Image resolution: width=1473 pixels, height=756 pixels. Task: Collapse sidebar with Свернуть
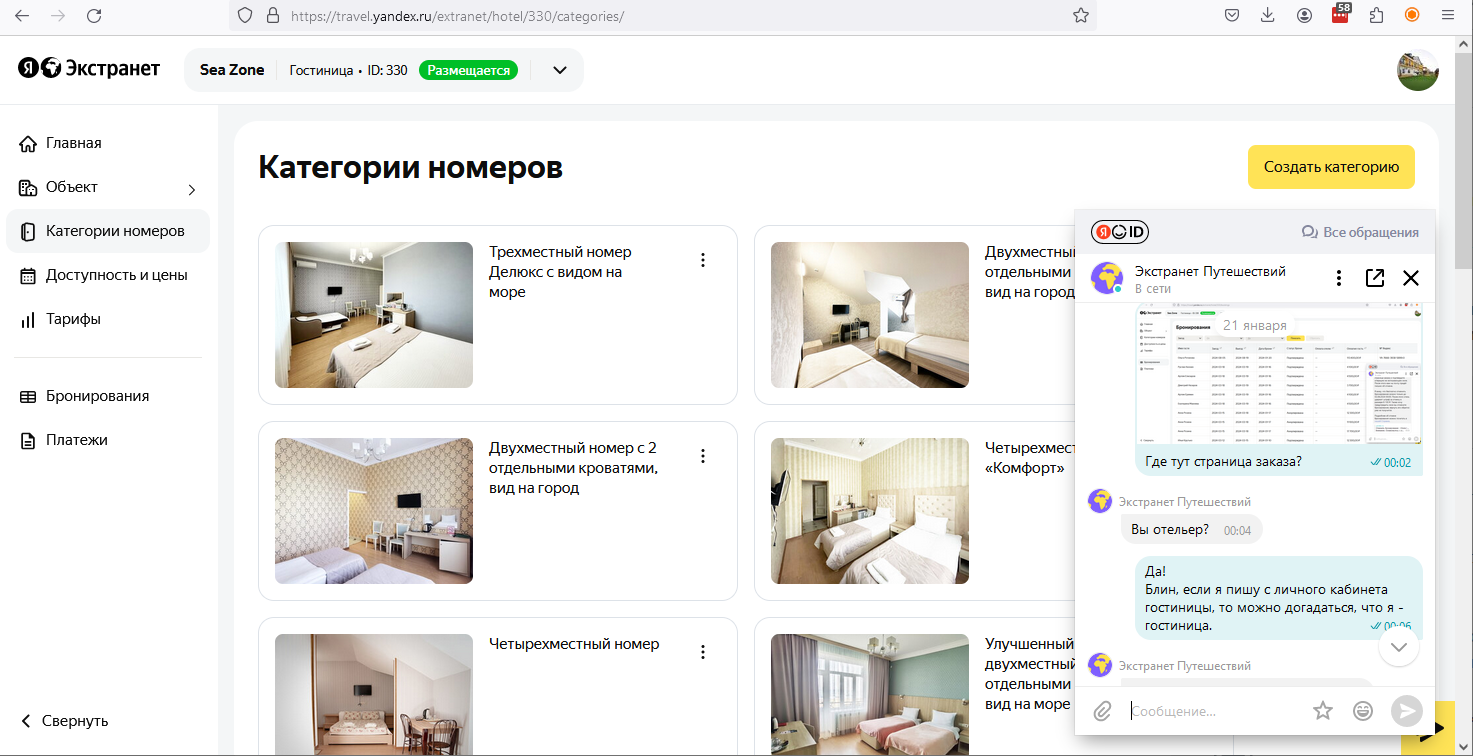(64, 721)
